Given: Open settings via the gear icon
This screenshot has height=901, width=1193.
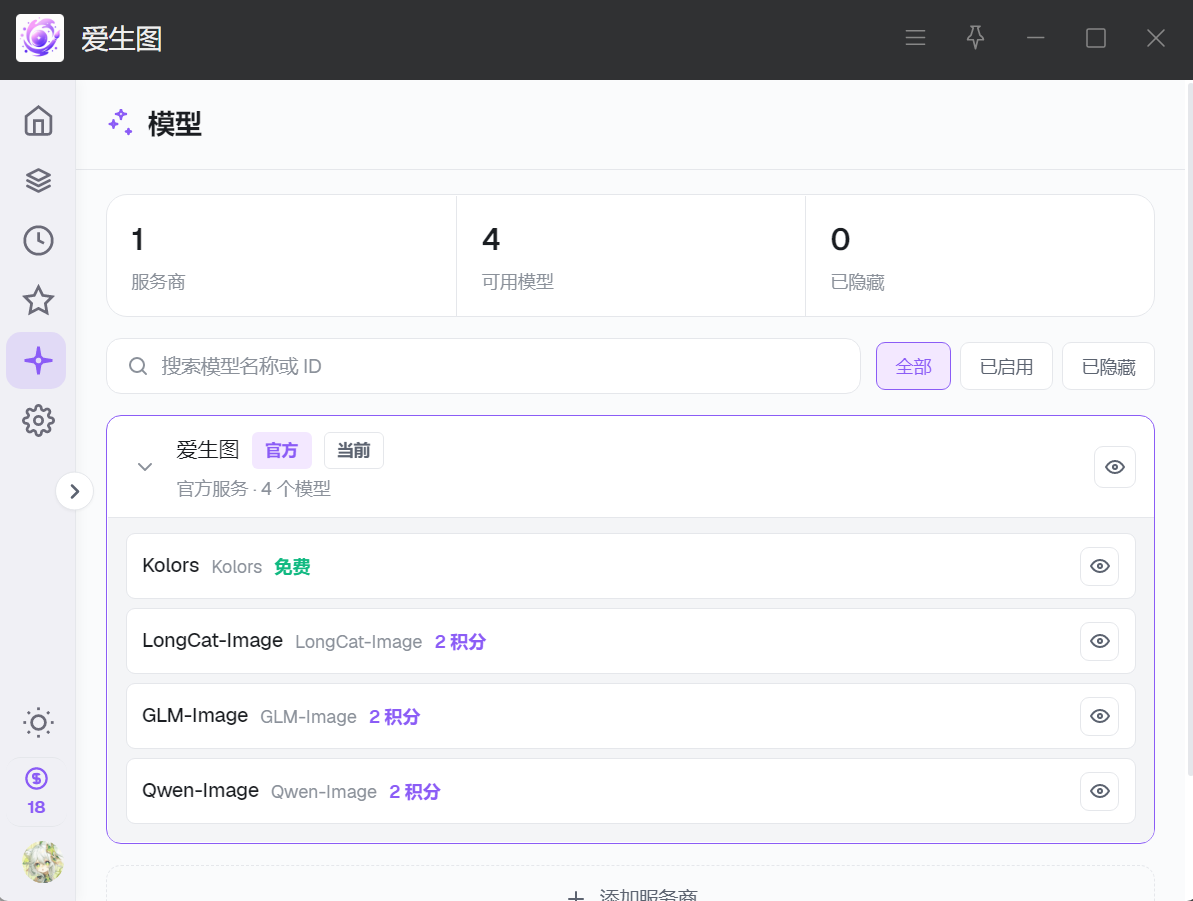Looking at the screenshot, I should tap(38, 420).
